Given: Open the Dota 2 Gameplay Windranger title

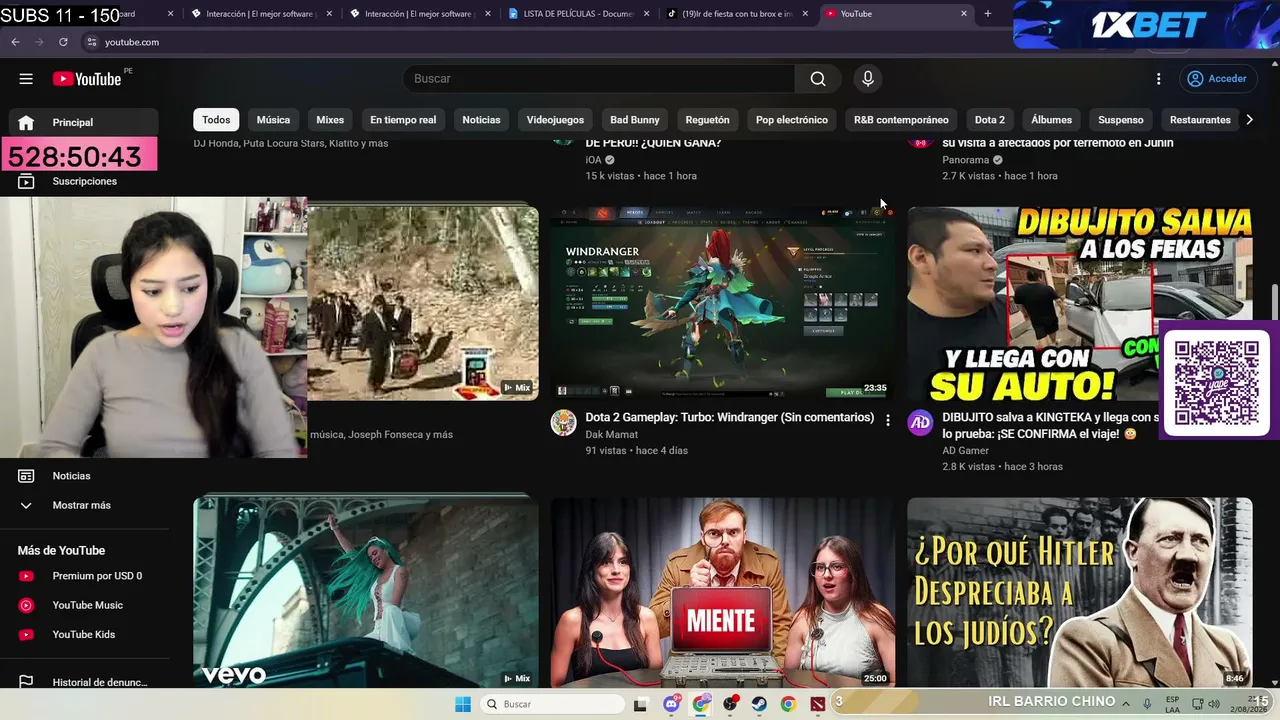Looking at the screenshot, I should [x=730, y=417].
